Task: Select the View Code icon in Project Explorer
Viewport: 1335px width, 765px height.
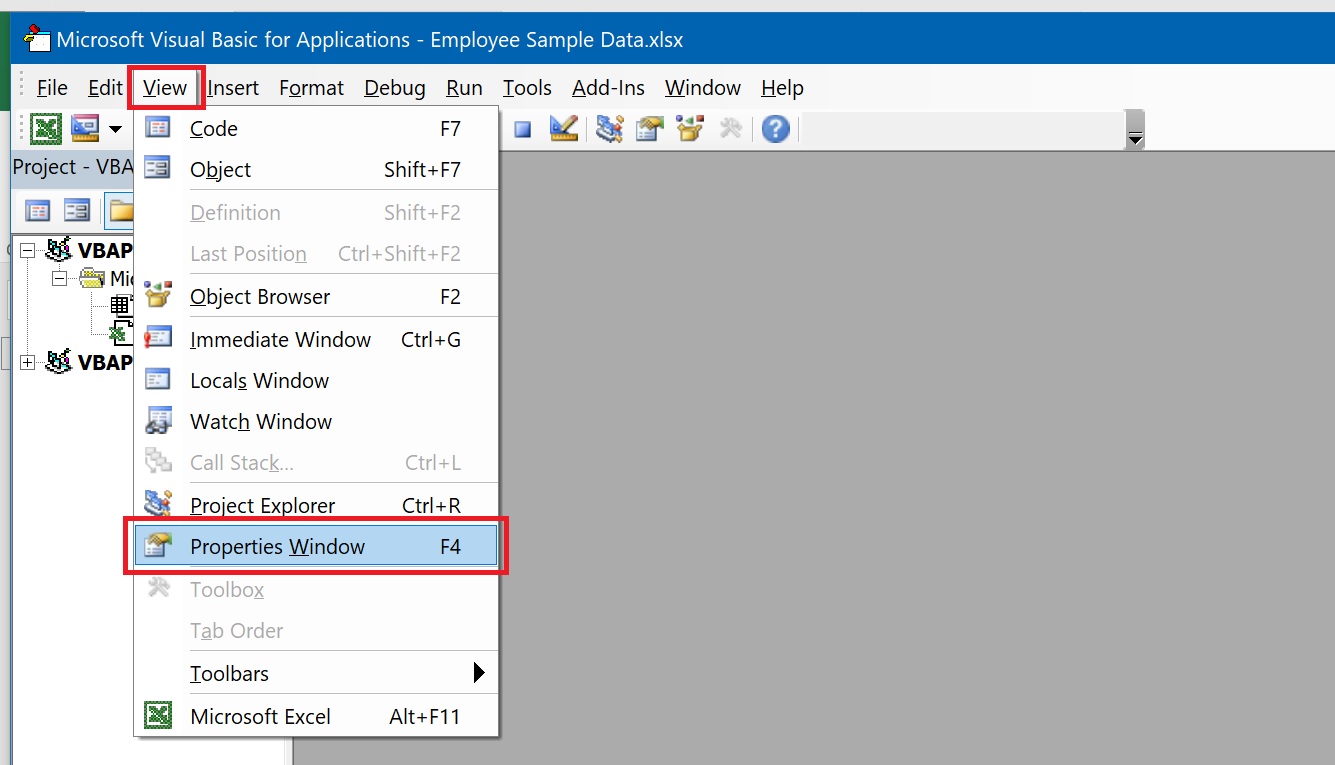Action: pyautogui.click(x=37, y=210)
